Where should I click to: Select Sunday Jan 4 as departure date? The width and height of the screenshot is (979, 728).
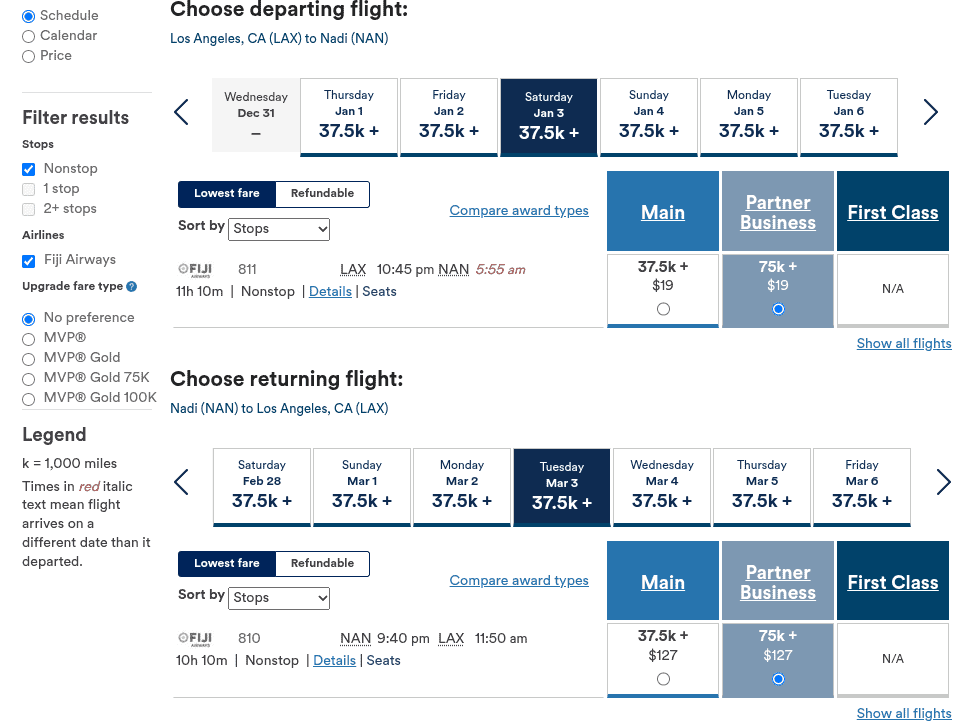click(648, 117)
